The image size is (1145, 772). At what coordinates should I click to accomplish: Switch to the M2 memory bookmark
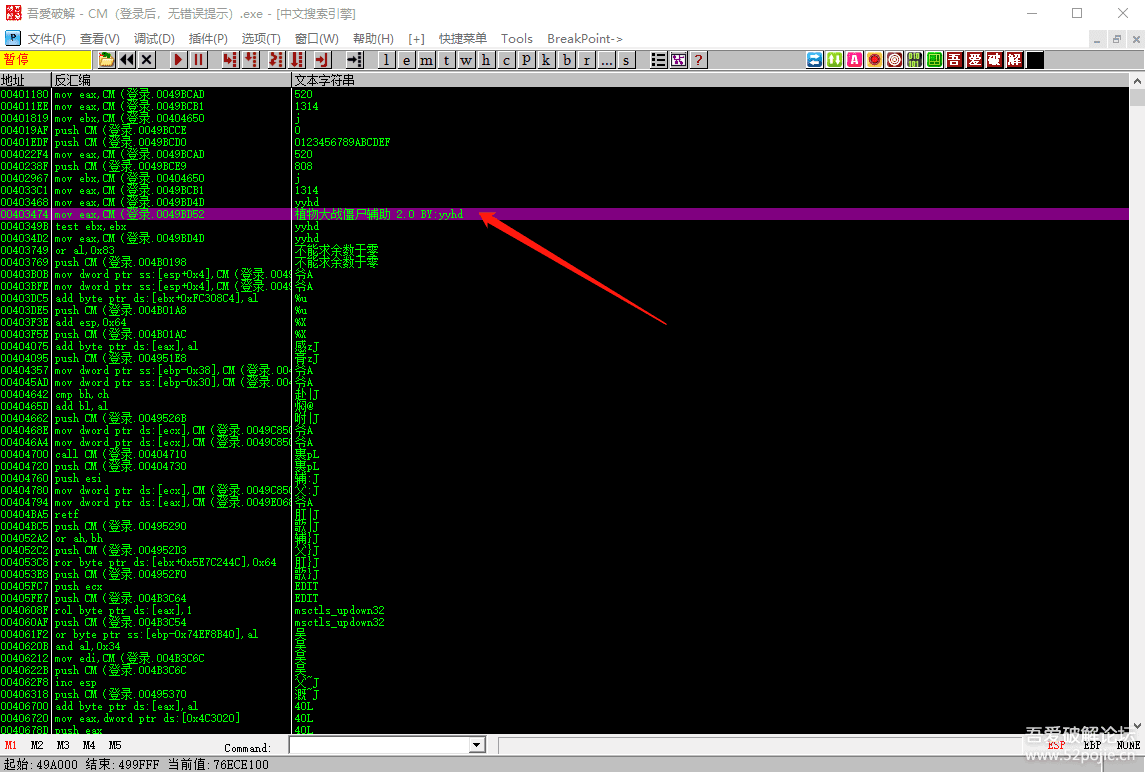[37, 745]
